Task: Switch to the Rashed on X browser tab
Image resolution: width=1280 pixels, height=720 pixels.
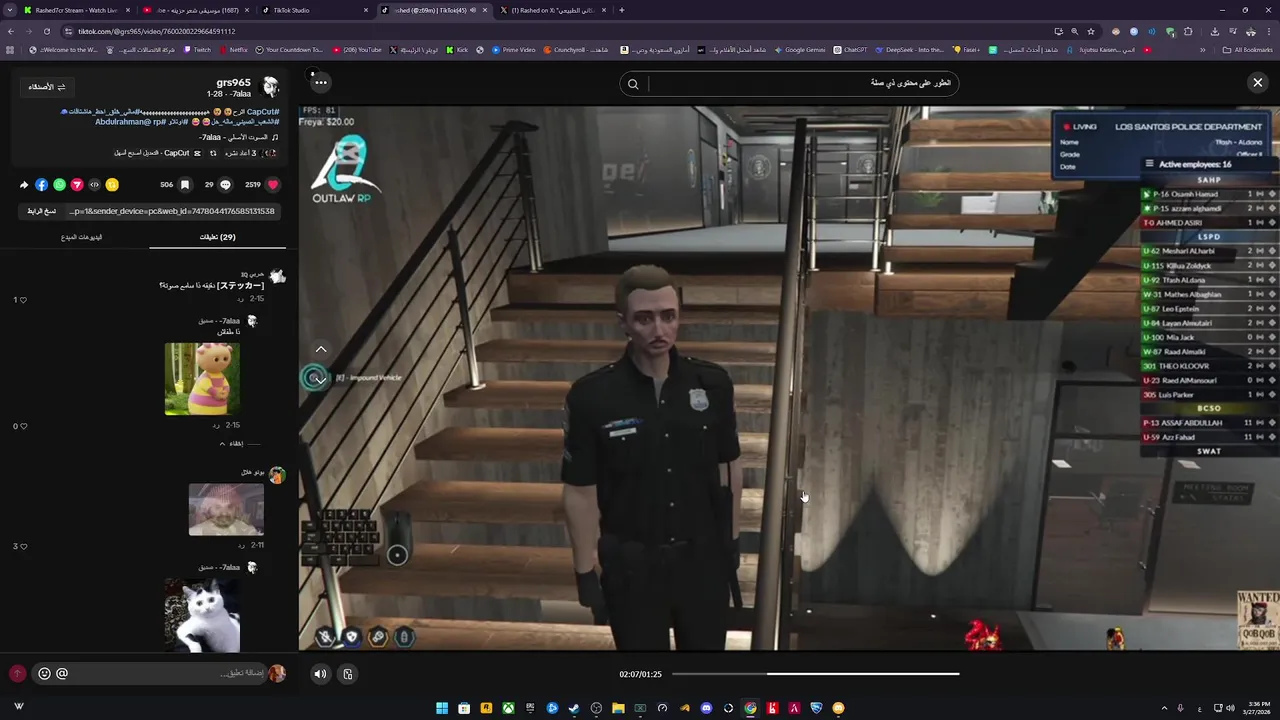Action: coord(553,10)
